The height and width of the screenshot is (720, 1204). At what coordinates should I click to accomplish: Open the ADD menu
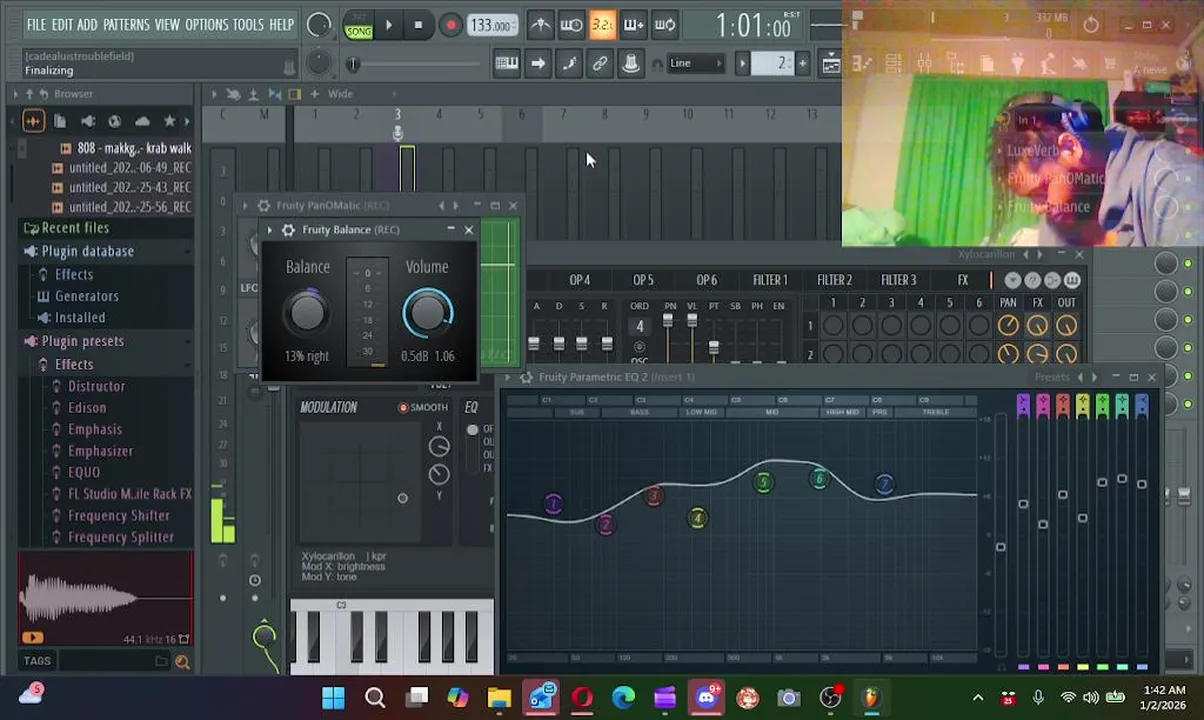87,24
